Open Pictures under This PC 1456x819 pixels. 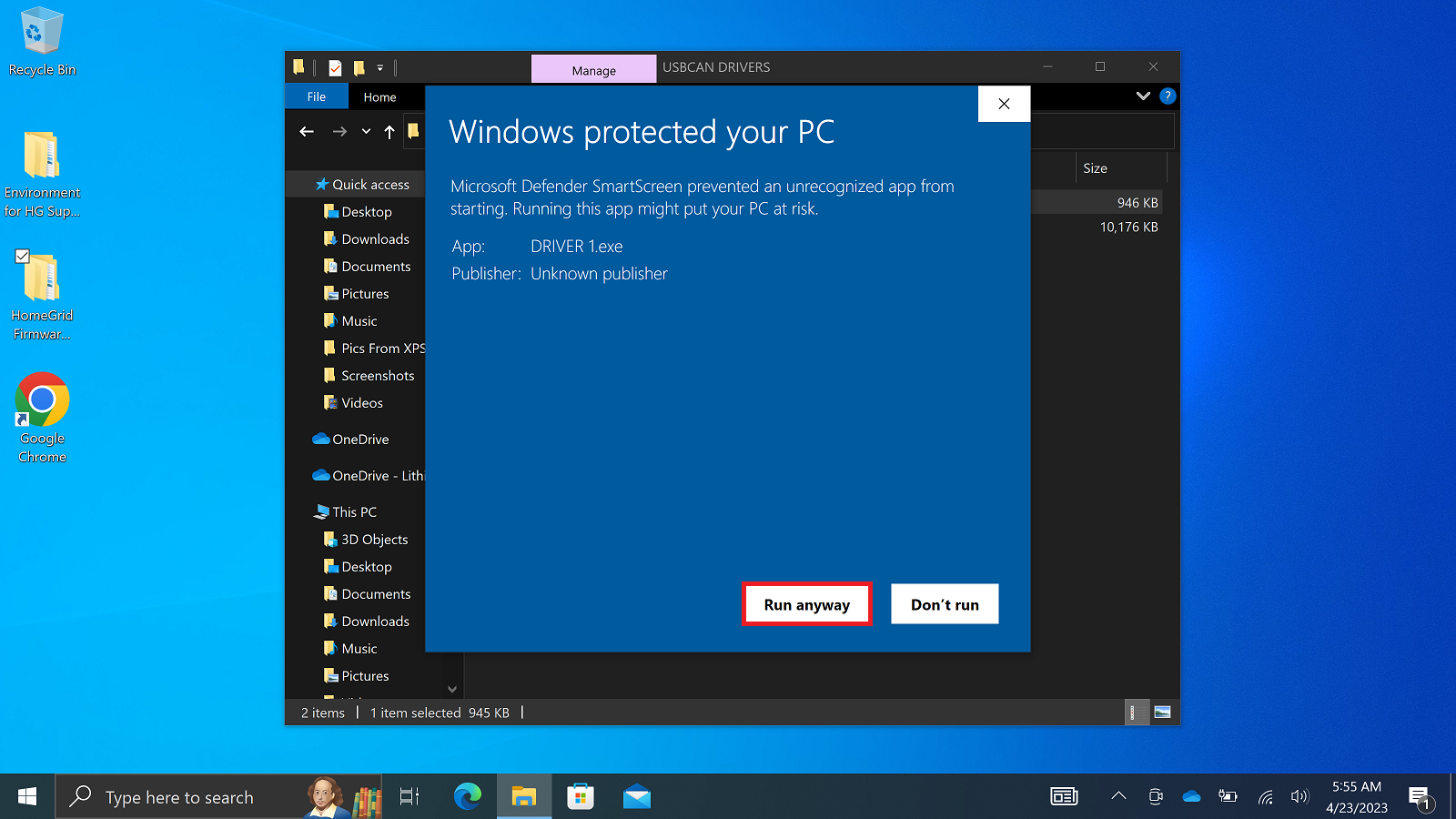(x=356, y=675)
